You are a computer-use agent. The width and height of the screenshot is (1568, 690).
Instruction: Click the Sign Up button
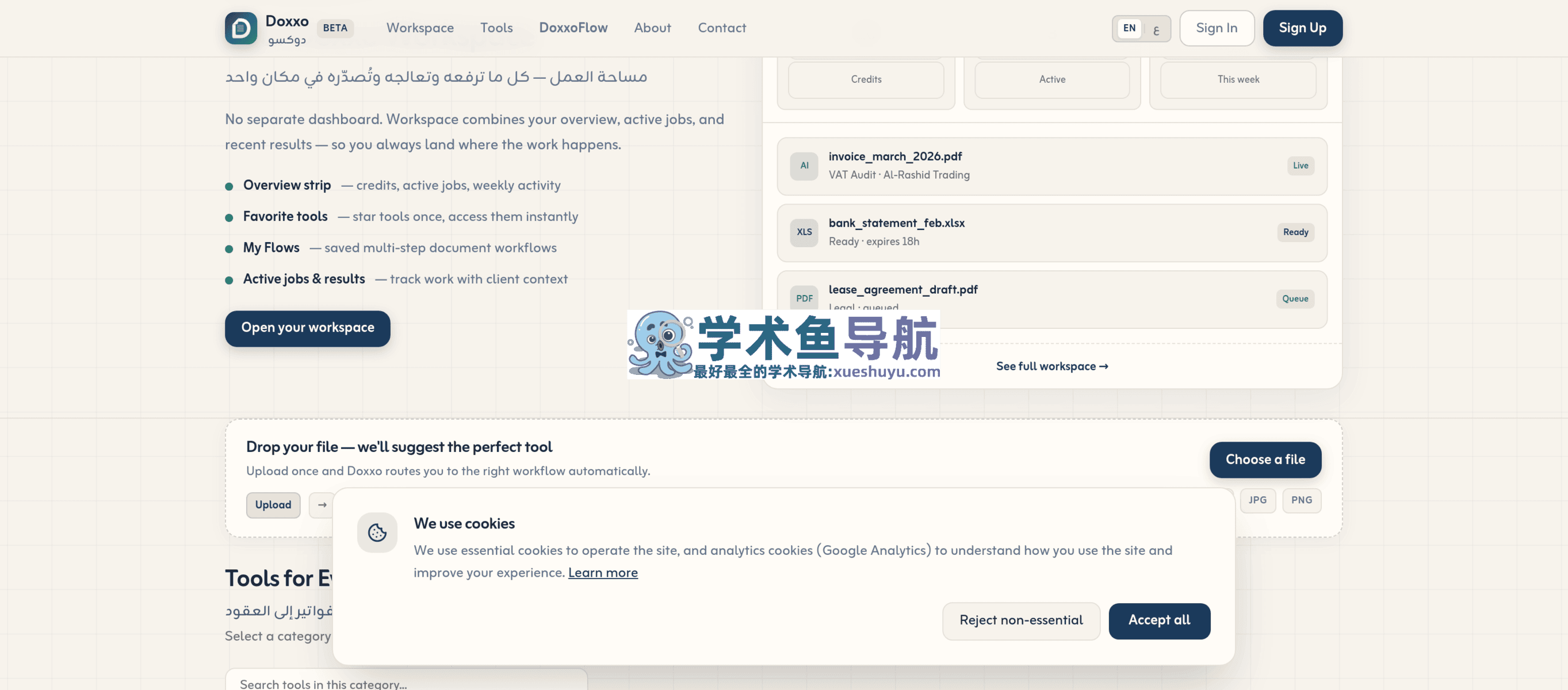[1302, 28]
